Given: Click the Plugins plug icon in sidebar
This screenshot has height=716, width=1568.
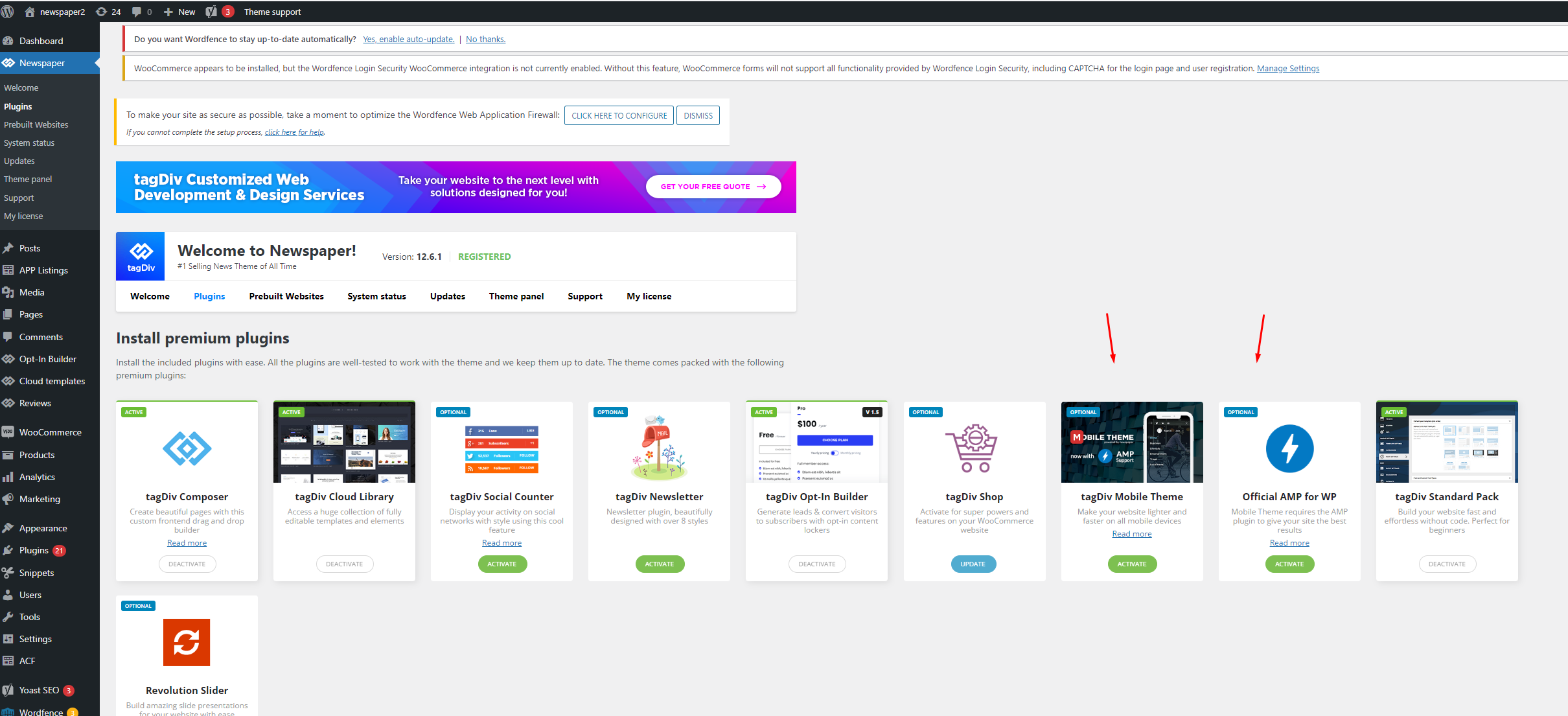Looking at the screenshot, I should tap(8, 550).
